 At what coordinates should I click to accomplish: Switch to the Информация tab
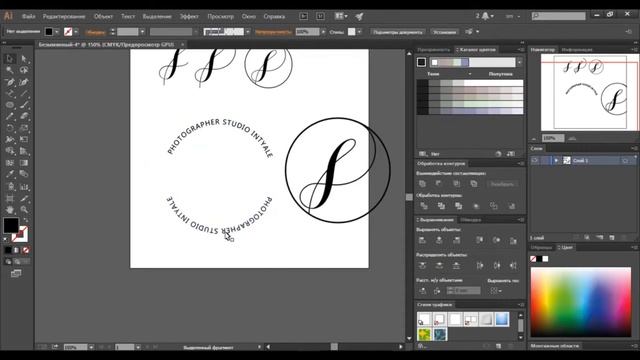coord(577,50)
